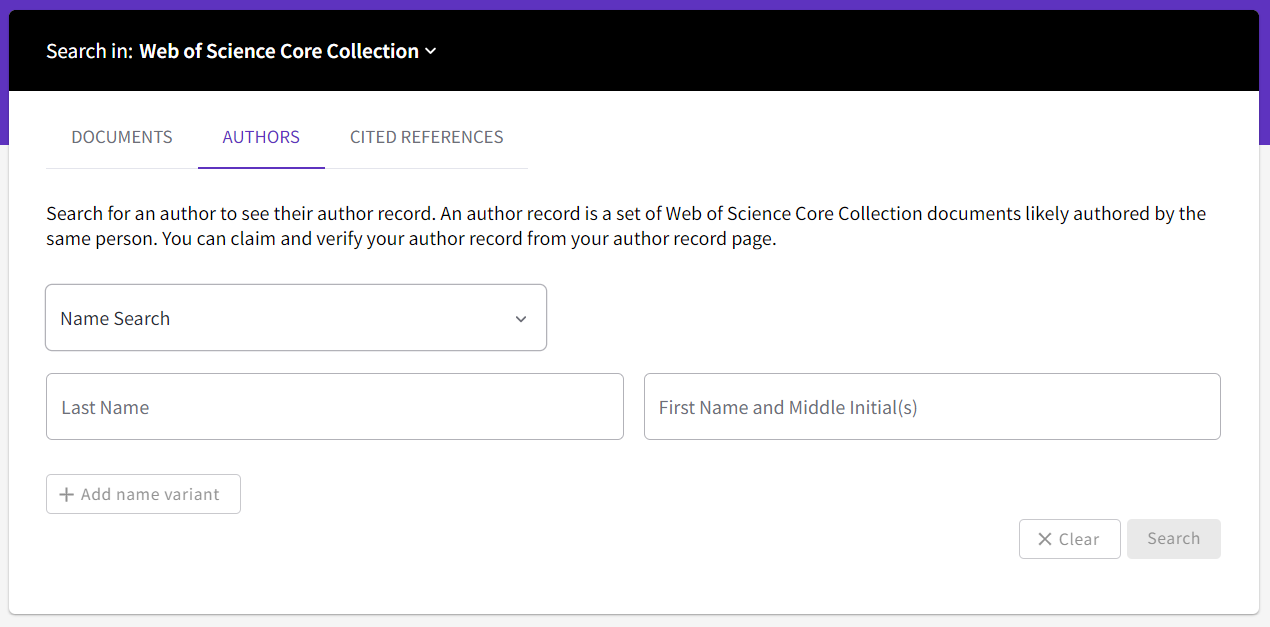
Task: Open the Web of Science Core Collection database selector
Action: 288,51
